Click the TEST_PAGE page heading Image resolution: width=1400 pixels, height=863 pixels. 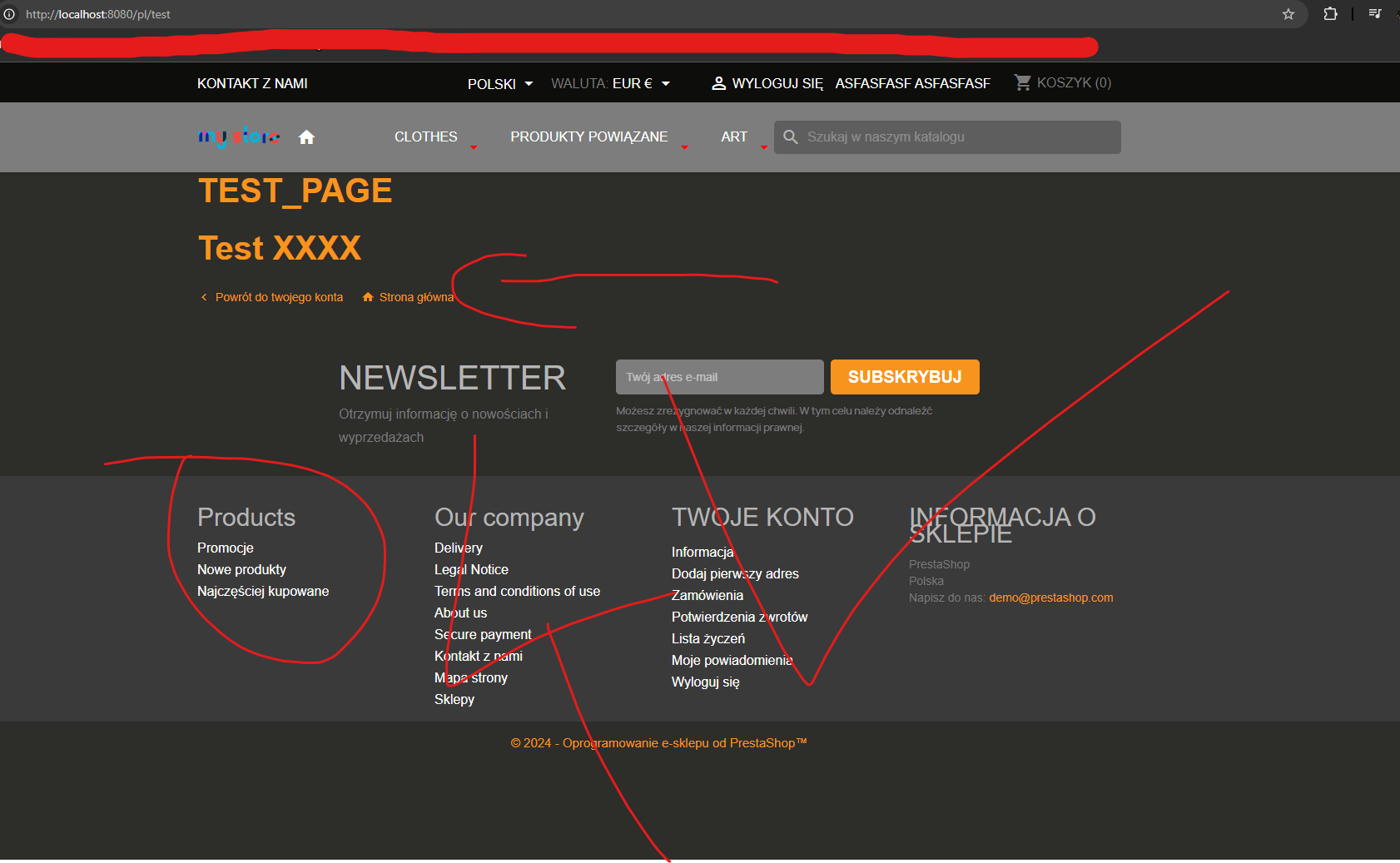(x=295, y=191)
